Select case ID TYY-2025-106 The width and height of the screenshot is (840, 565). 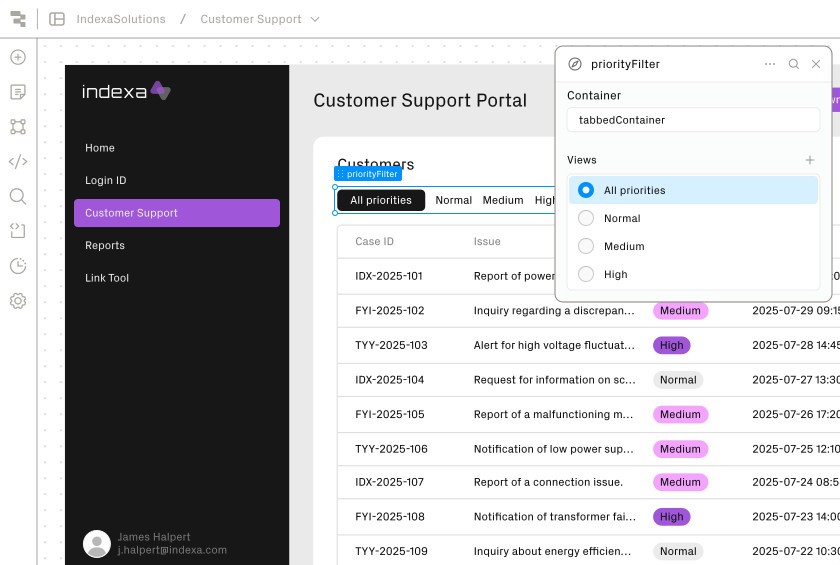391,449
